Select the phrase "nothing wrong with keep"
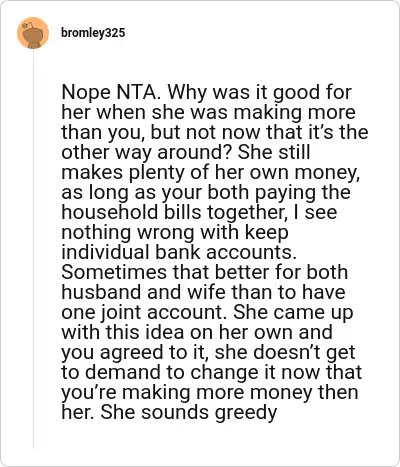 [175, 232]
